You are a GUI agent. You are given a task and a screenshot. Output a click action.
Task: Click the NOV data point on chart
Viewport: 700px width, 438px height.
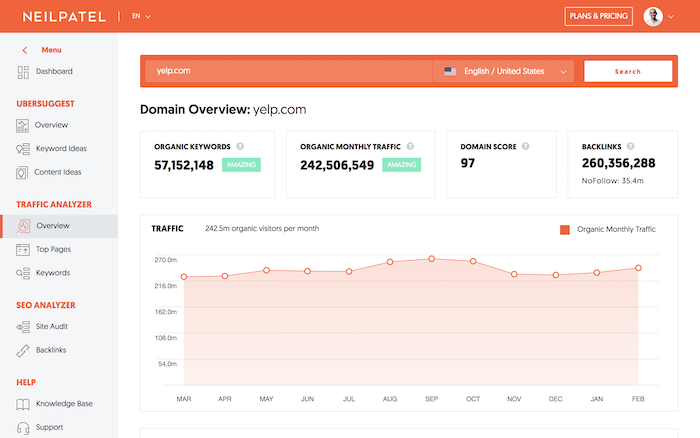pyautogui.click(x=514, y=274)
